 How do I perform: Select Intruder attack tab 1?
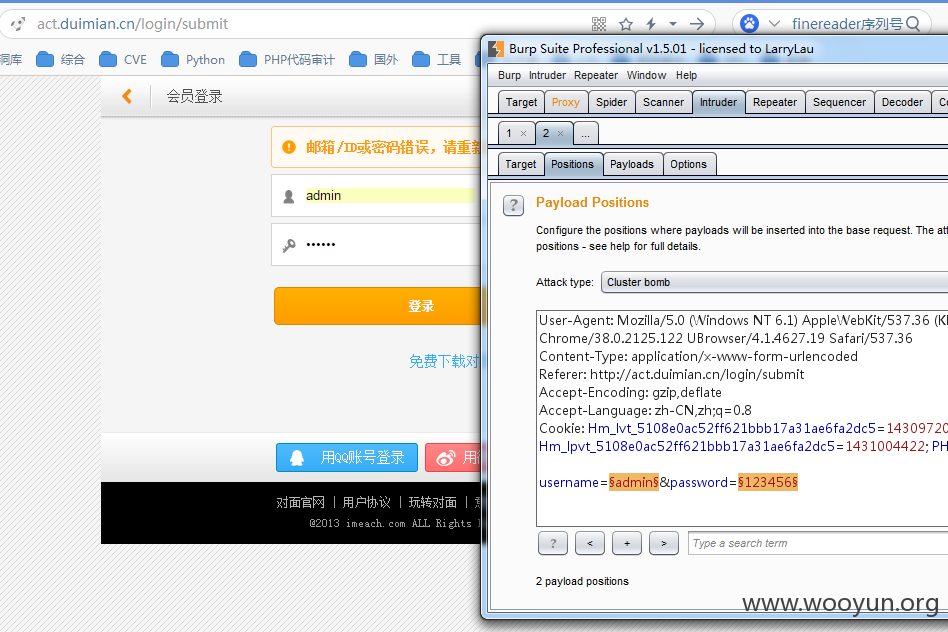[509, 133]
